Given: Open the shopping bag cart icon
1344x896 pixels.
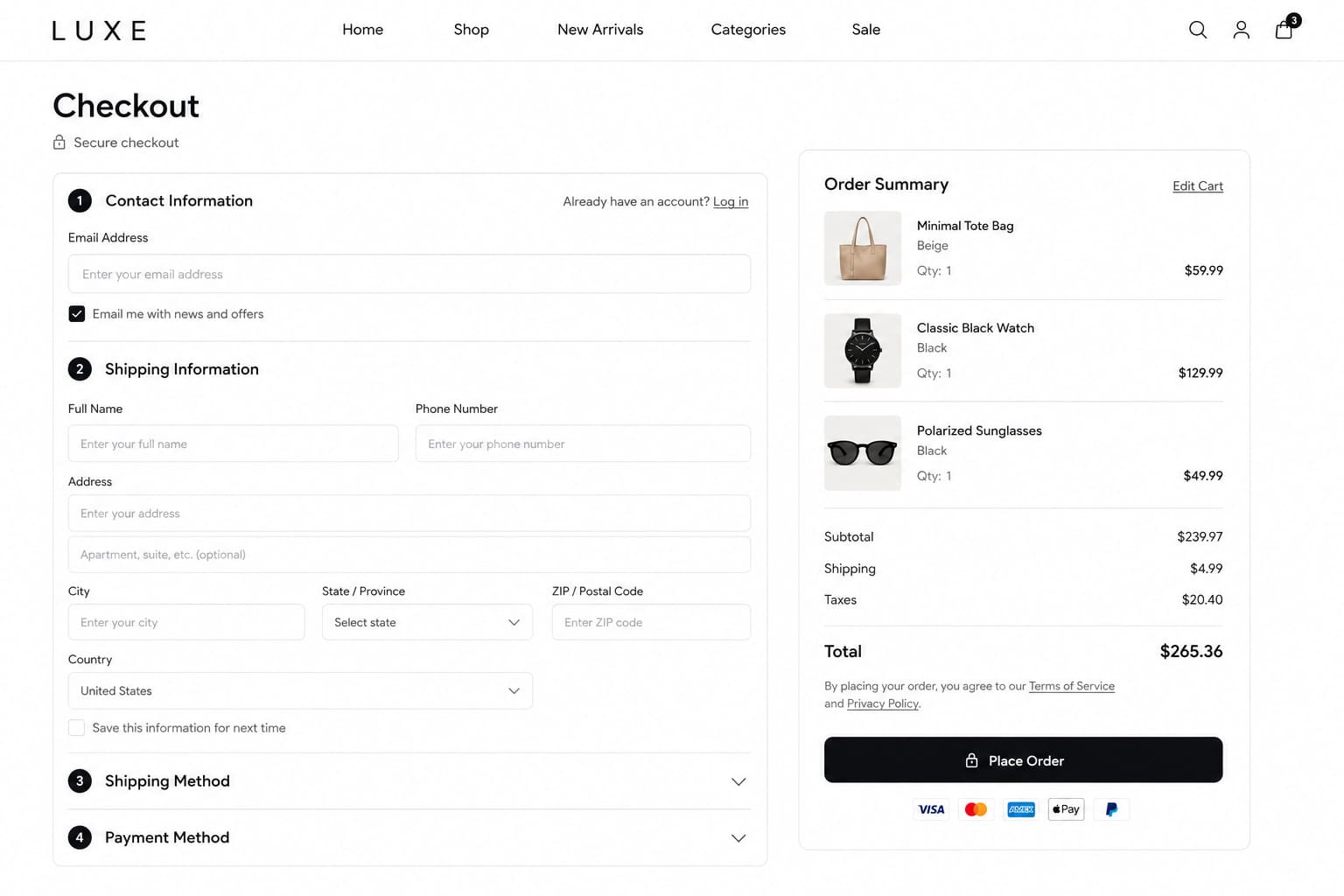Looking at the screenshot, I should [1284, 30].
